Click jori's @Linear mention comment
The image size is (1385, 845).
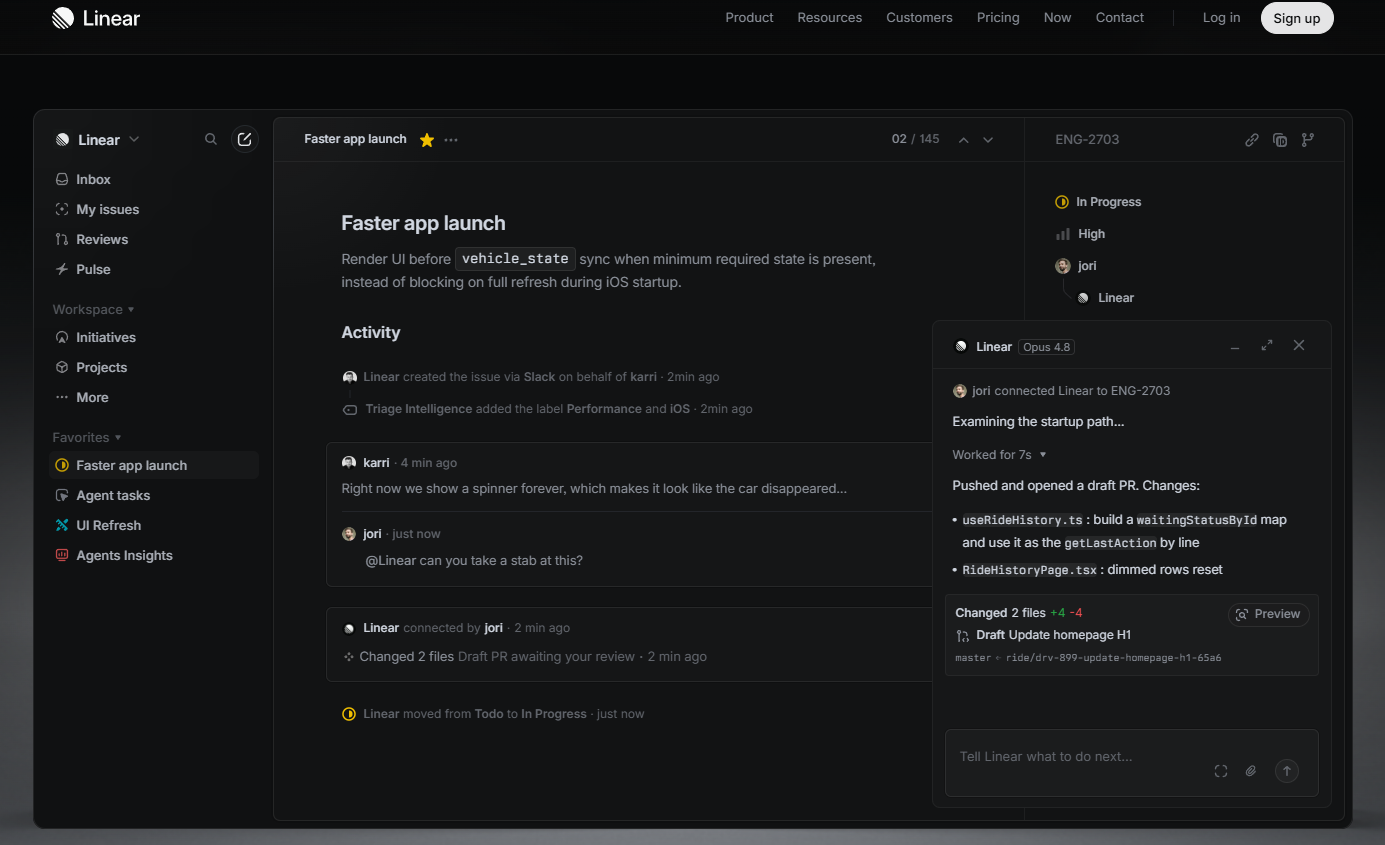coord(474,560)
